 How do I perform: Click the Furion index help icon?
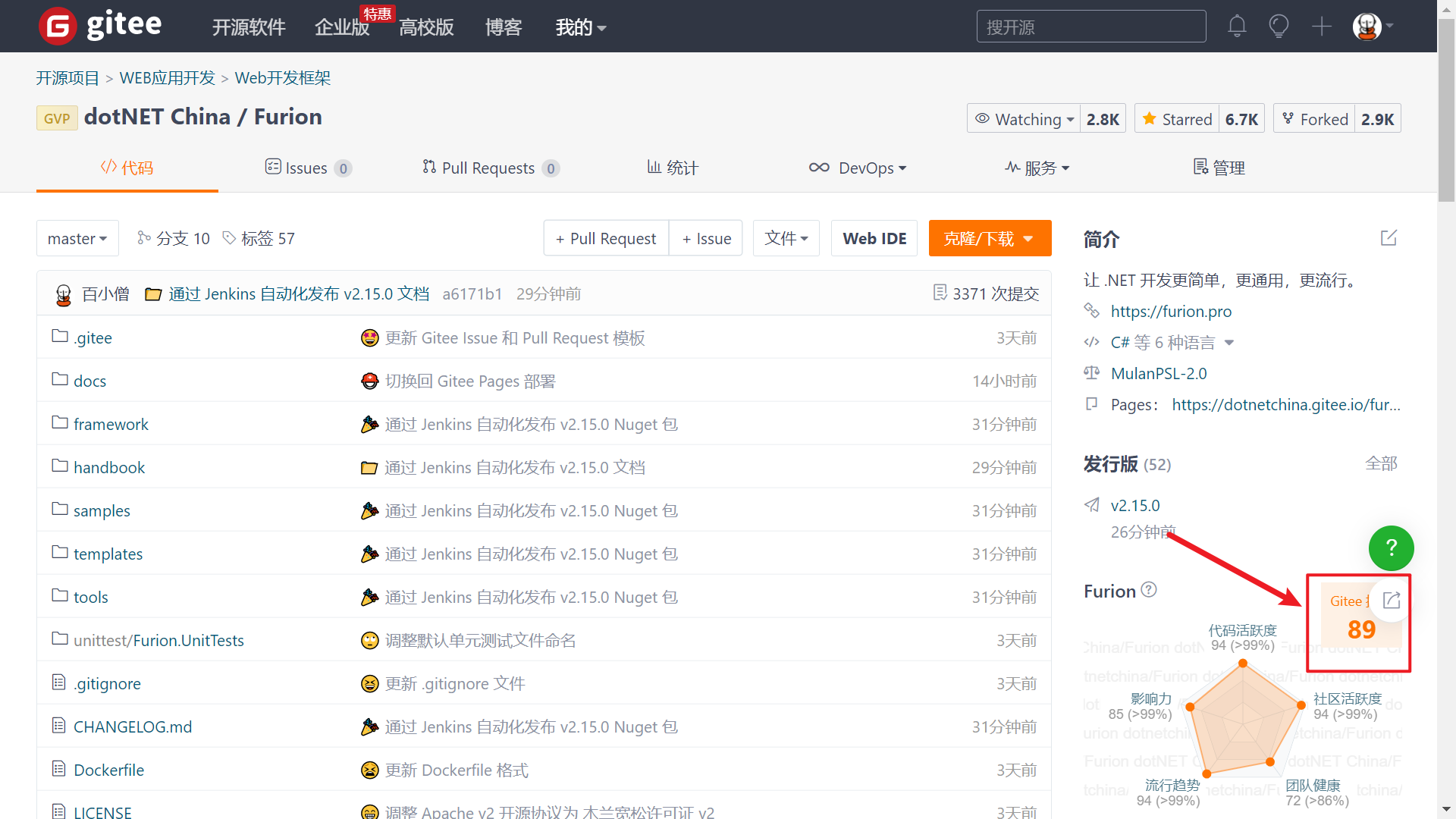tap(1149, 589)
